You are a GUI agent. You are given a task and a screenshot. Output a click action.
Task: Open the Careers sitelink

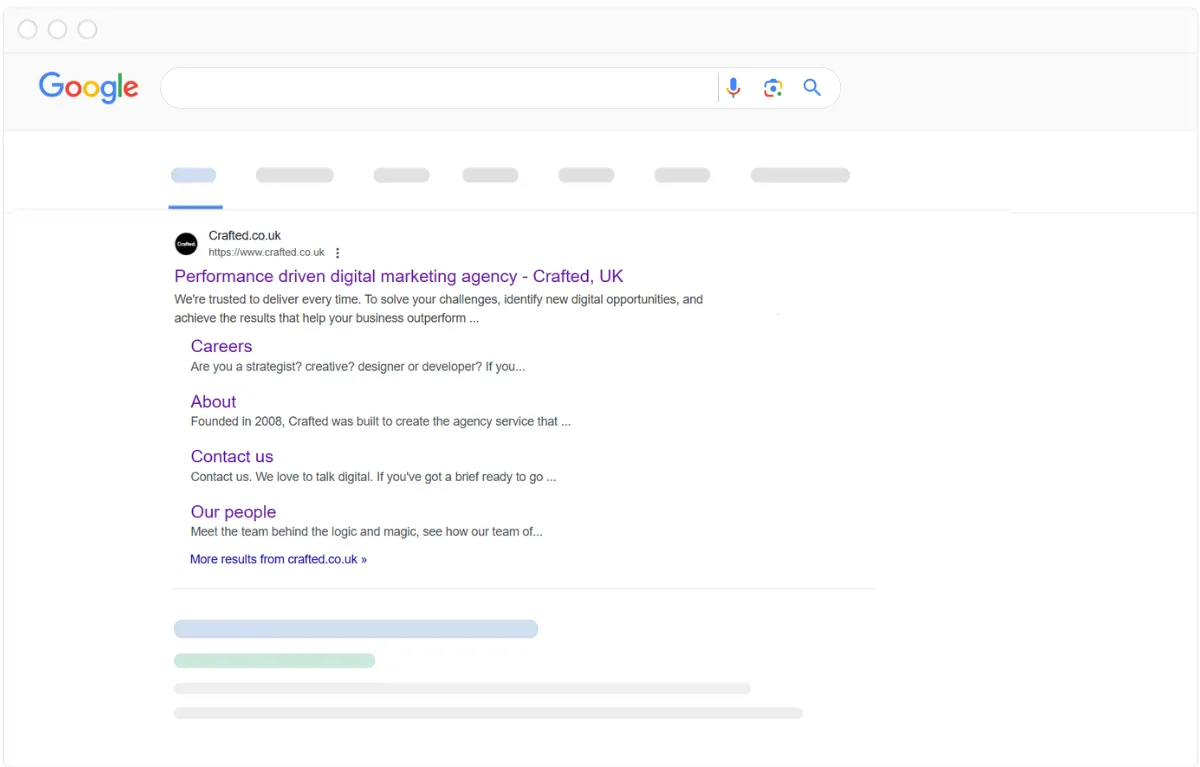click(x=221, y=346)
